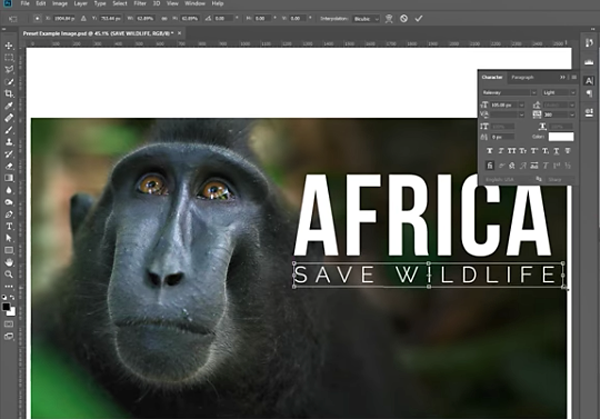The height and width of the screenshot is (419, 600).
Task: Select the Quick Selection tool
Action: coord(9,82)
